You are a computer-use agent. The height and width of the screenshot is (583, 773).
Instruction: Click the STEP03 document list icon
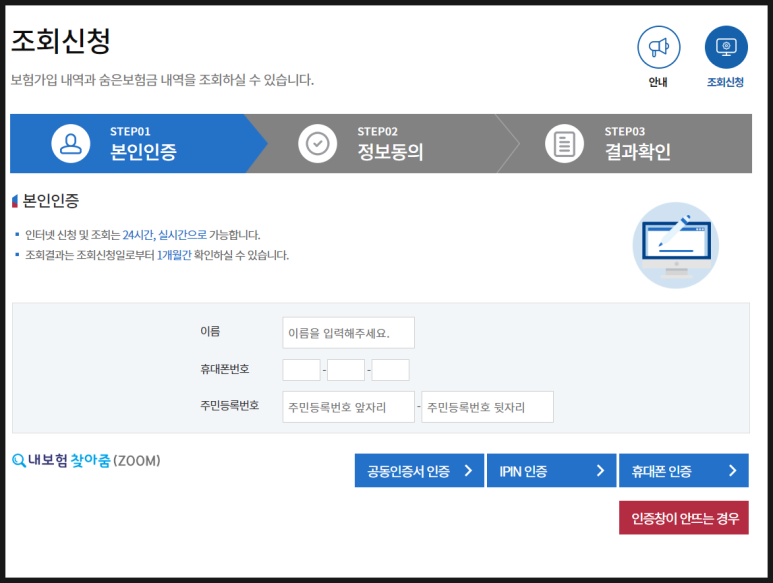click(564, 143)
